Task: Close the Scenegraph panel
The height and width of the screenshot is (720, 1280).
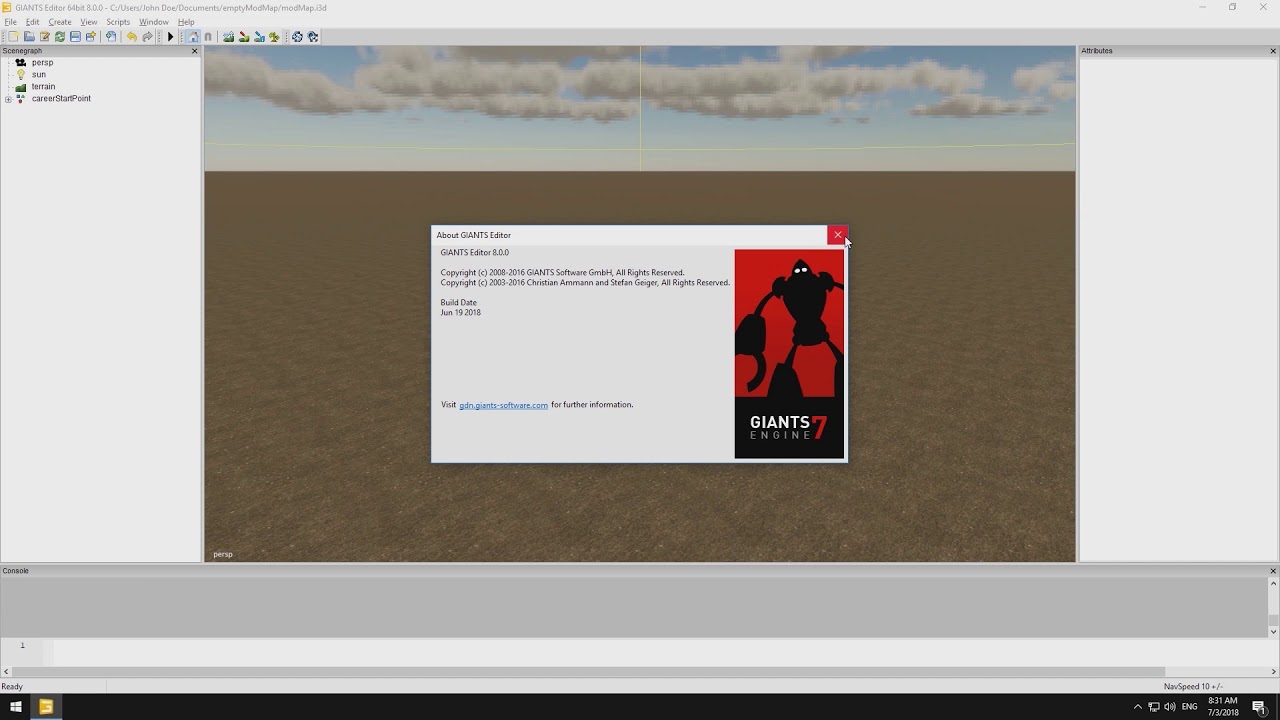Action: [x=195, y=51]
